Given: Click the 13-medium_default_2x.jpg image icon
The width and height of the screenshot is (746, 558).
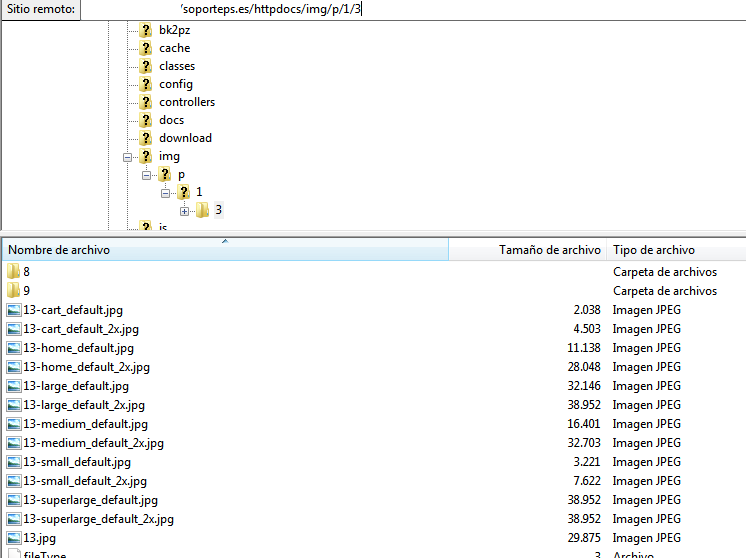Looking at the screenshot, I should click(x=14, y=443).
